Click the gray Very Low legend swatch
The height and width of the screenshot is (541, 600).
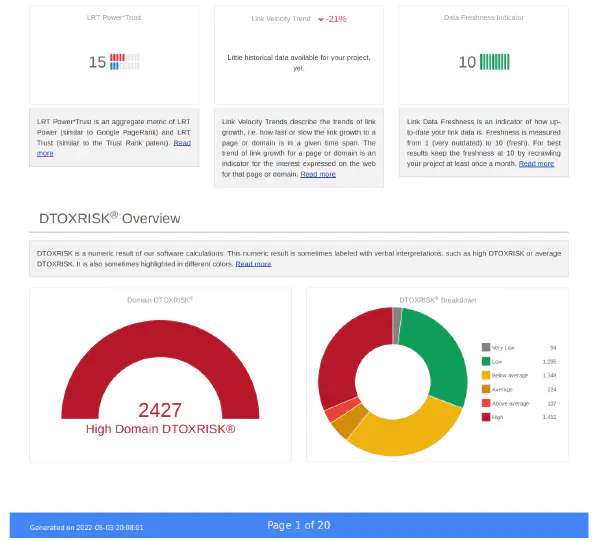click(x=486, y=347)
